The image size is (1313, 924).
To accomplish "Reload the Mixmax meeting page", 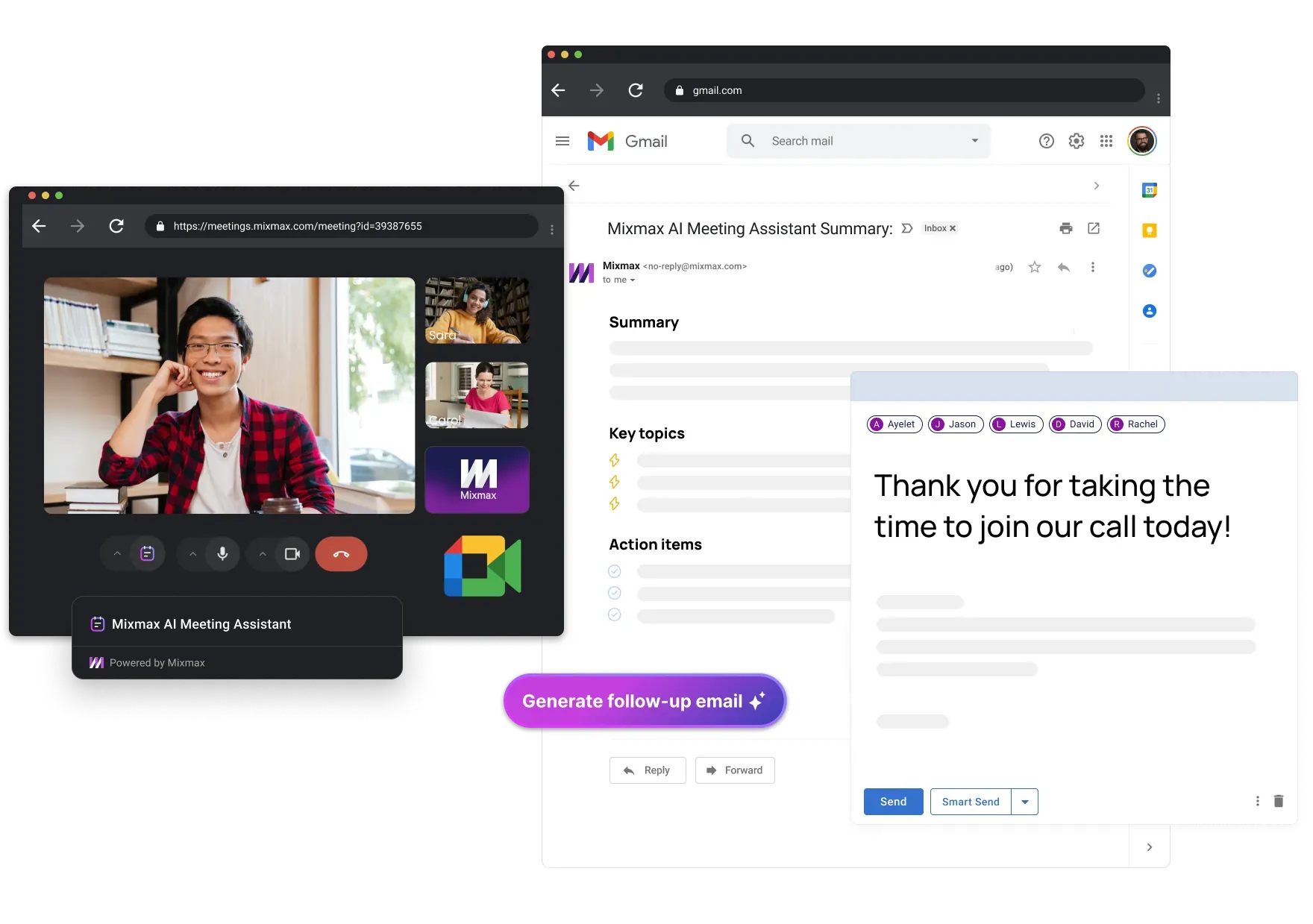I will [116, 226].
